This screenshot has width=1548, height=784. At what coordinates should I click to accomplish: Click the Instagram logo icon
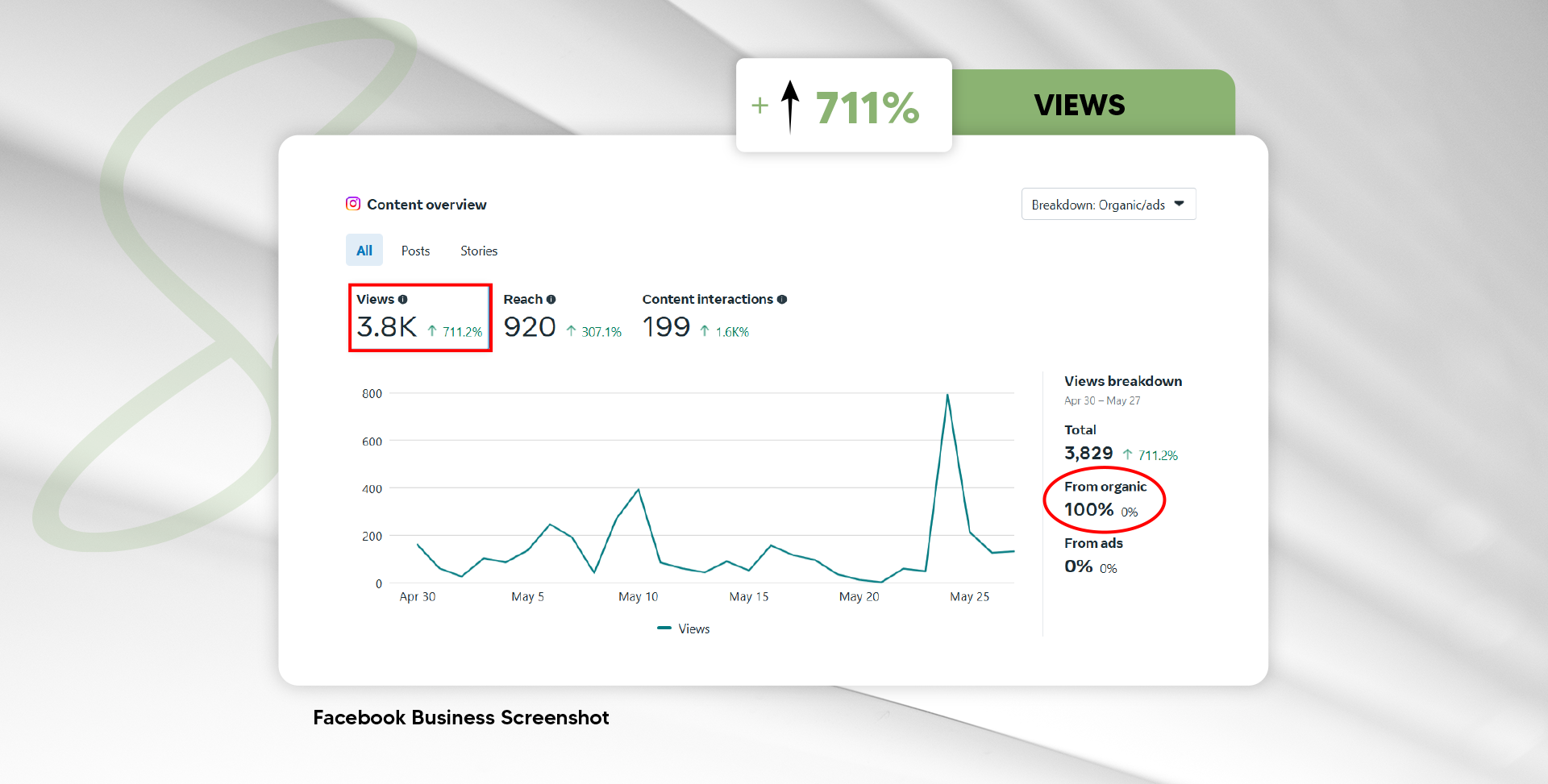[x=353, y=204]
